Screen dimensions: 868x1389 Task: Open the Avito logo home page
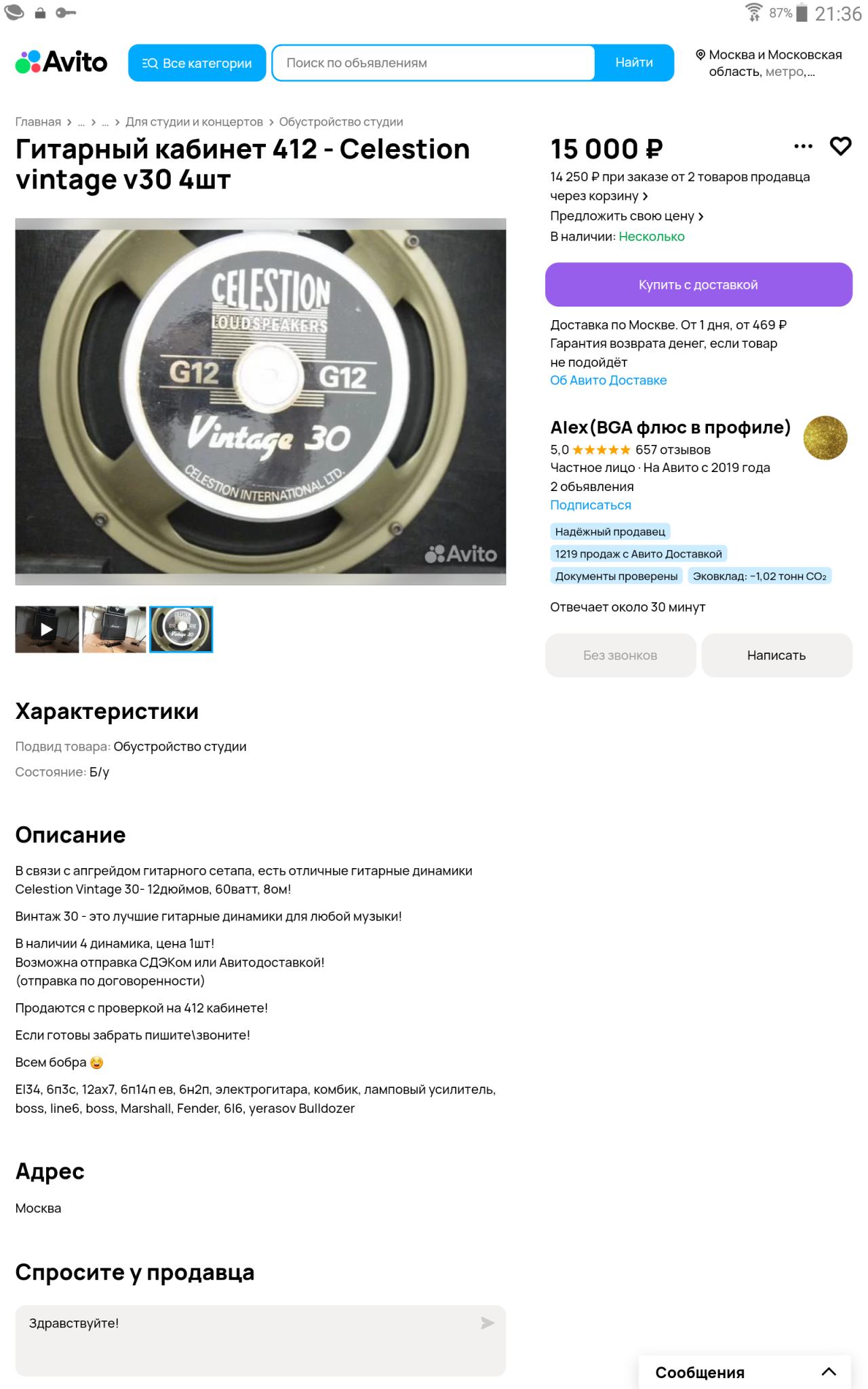[x=62, y=62]
